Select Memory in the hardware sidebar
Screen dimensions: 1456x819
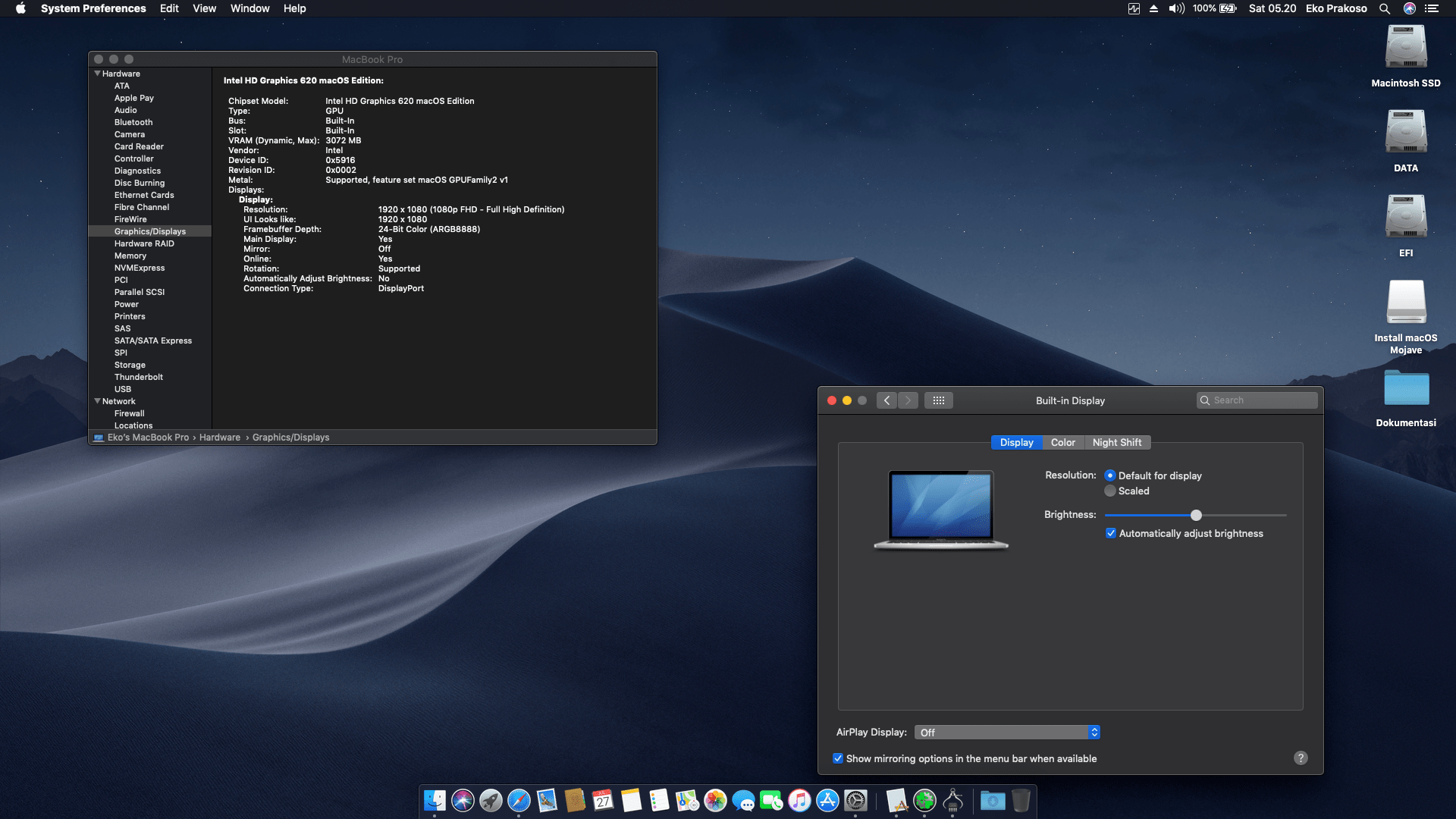click(130, 256)
